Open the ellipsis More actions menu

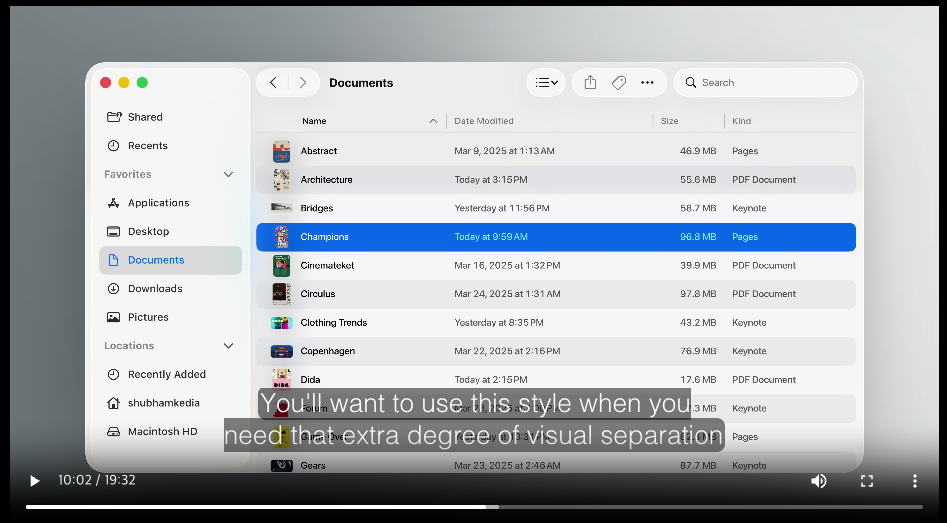click(x=647, y=83)
